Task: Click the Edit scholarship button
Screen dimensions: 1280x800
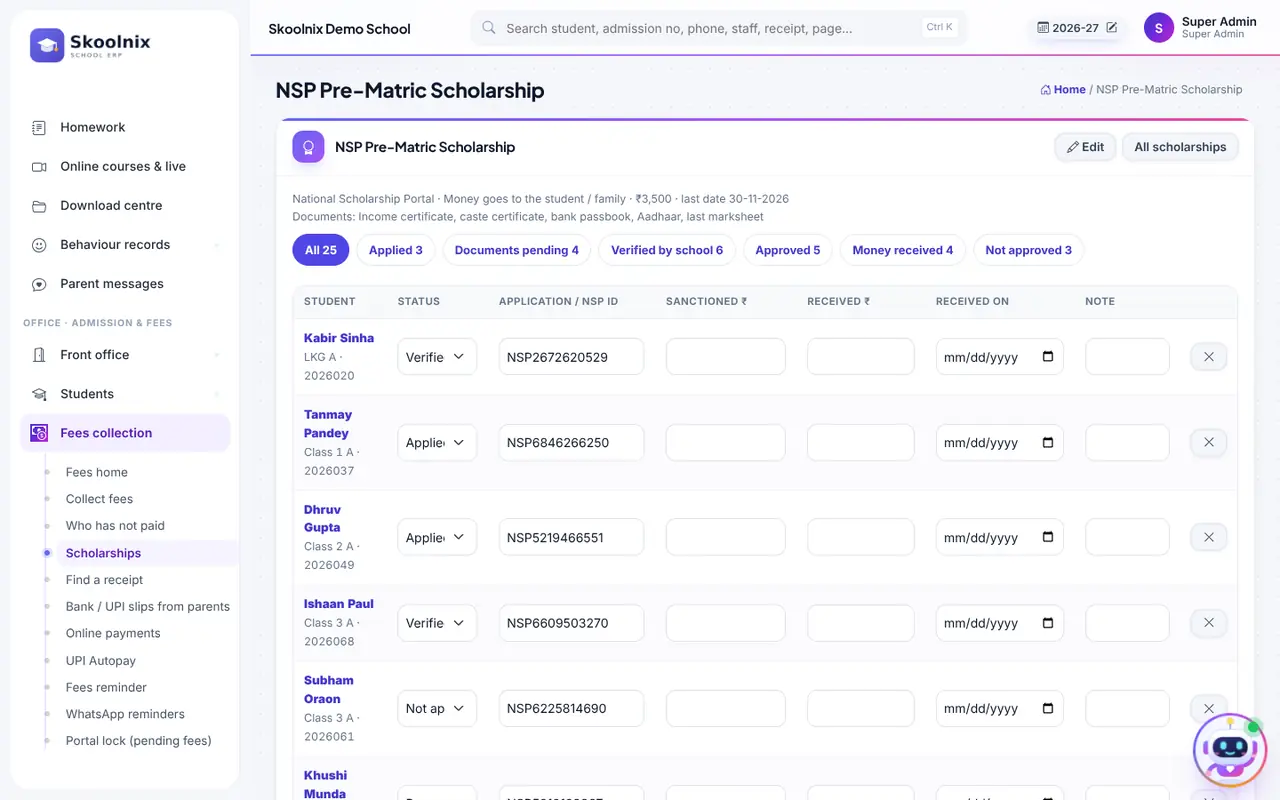Action: point(1085,147)
